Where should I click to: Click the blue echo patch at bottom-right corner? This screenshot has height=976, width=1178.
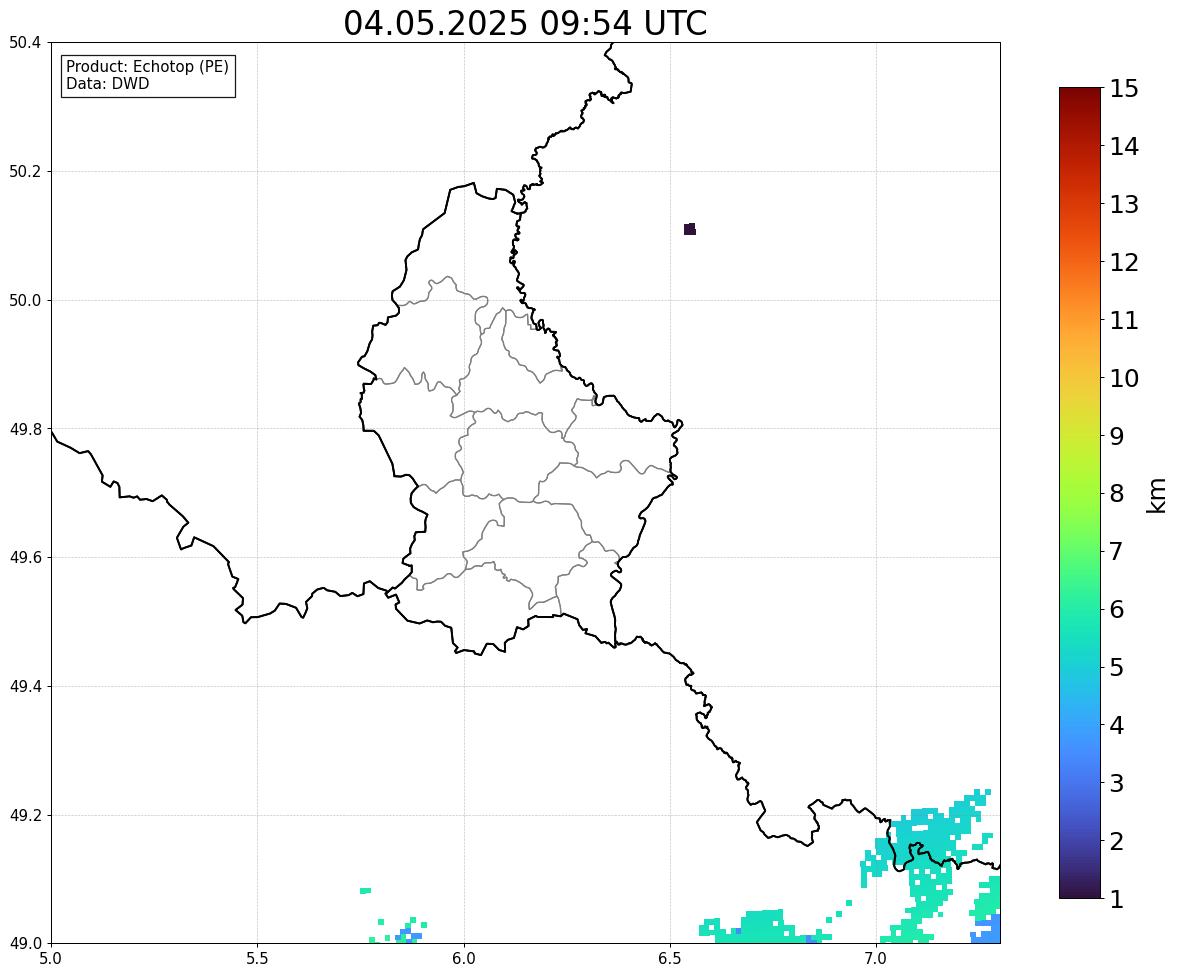(x=988, y=929)
